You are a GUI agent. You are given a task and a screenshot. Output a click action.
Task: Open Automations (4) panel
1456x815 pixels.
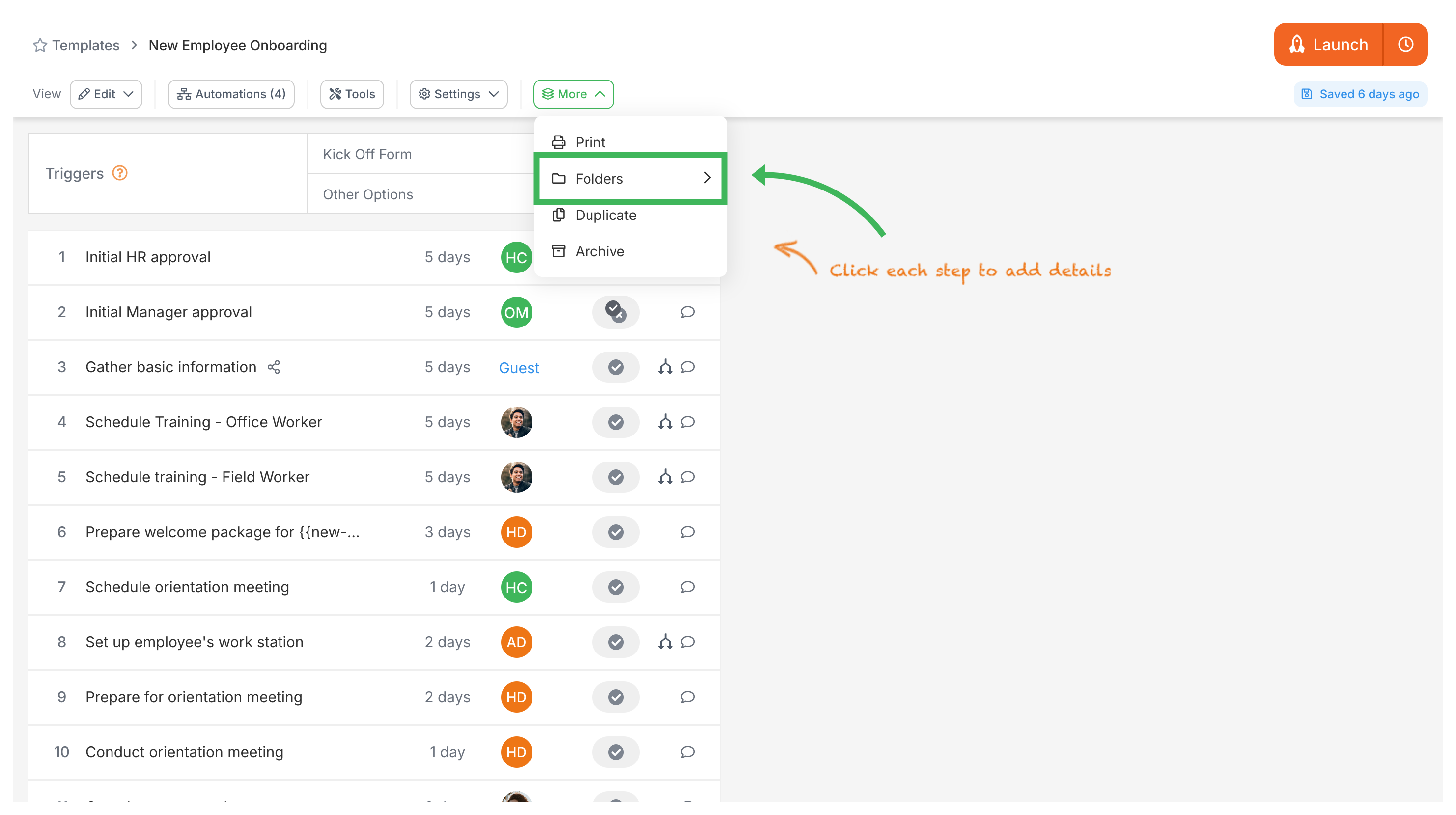(x=231, y=94)
